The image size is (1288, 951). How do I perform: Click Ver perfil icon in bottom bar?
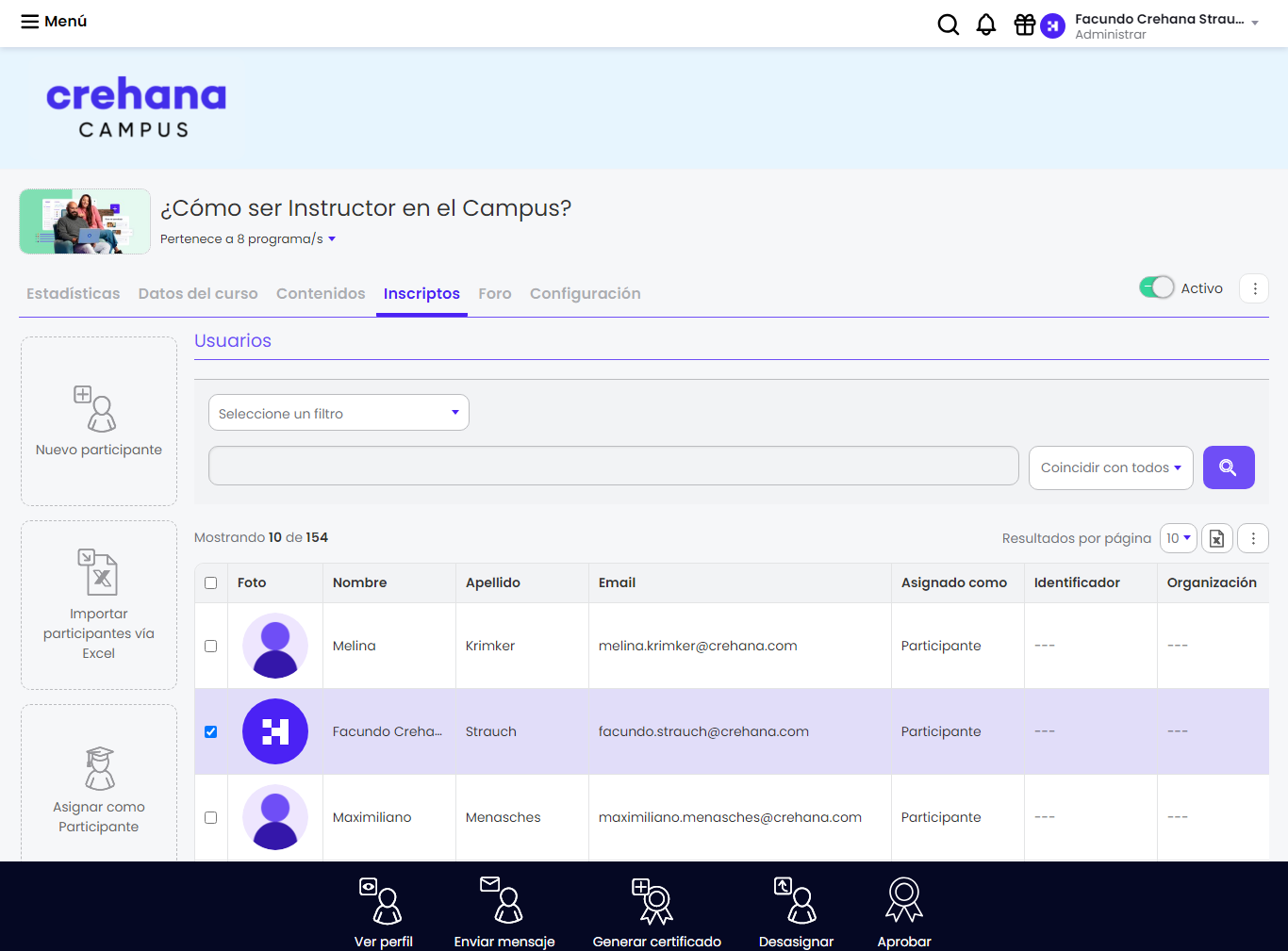click(382, 901)
